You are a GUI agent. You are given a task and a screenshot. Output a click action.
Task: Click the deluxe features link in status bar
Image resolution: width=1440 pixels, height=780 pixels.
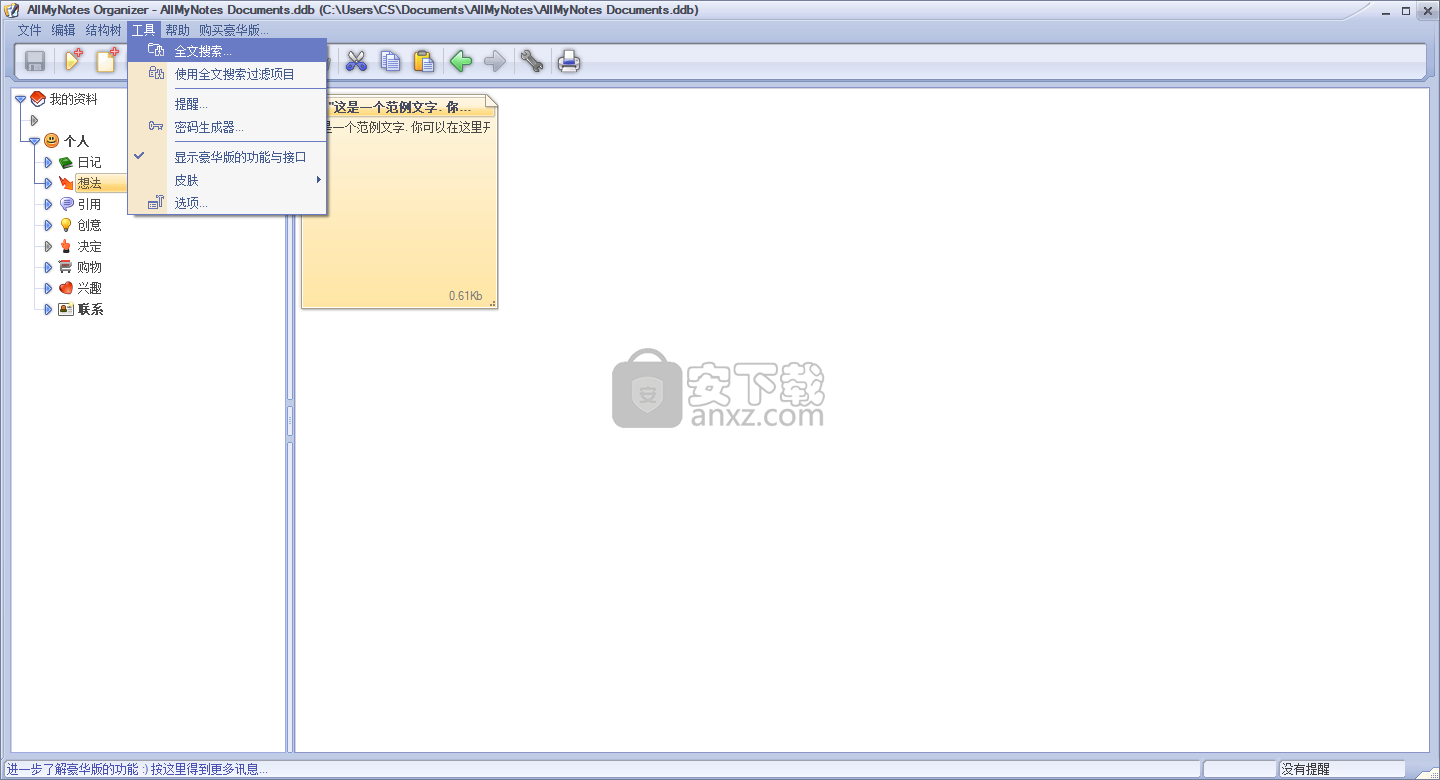tap(137, 769)
